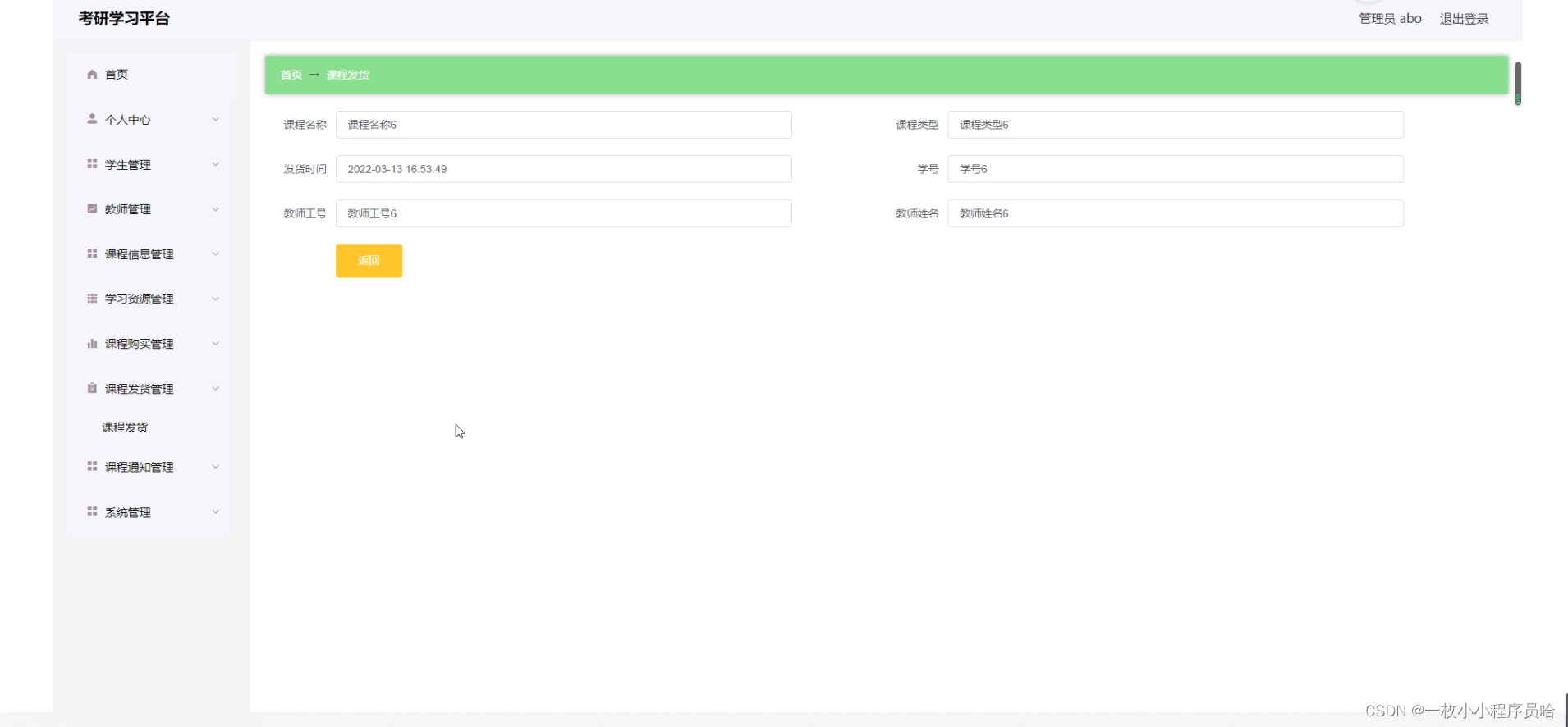The width and height of the screenshot is (1568, 727).
Task: Open the 教师管理 menu label
Action: [x=127, y=209]
